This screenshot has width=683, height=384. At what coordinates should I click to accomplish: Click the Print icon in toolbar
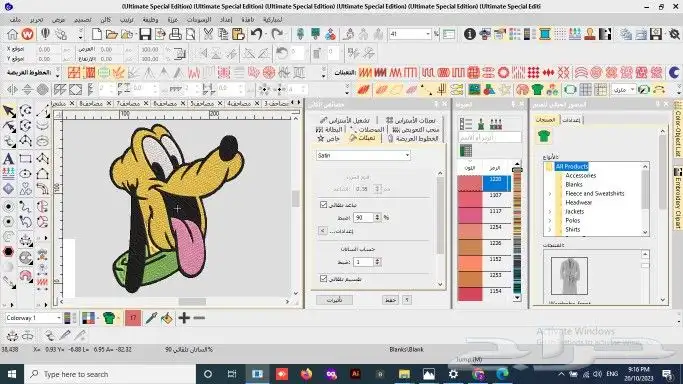(176, 34)
